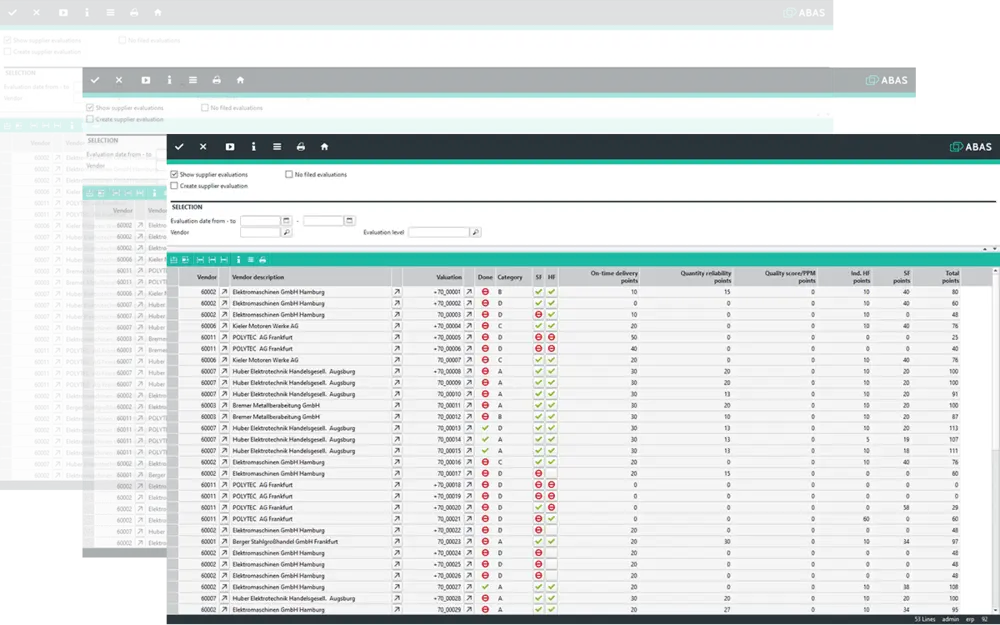
Task: Print the table via green toolbar printer icon
Action: point(262,260)
